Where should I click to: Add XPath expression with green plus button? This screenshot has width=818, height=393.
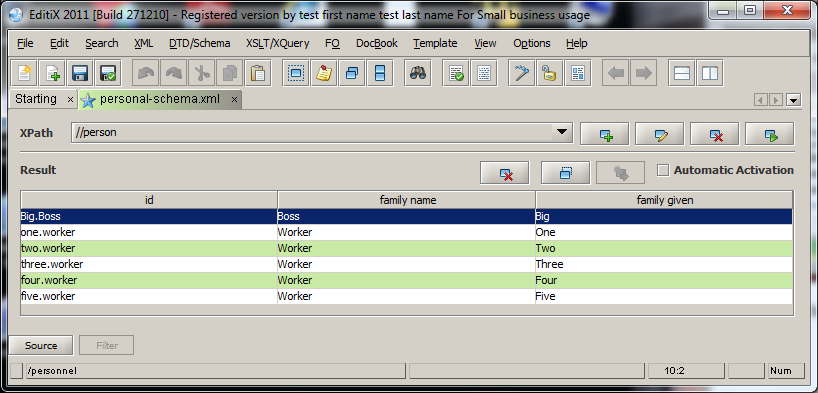pos(605,134)
